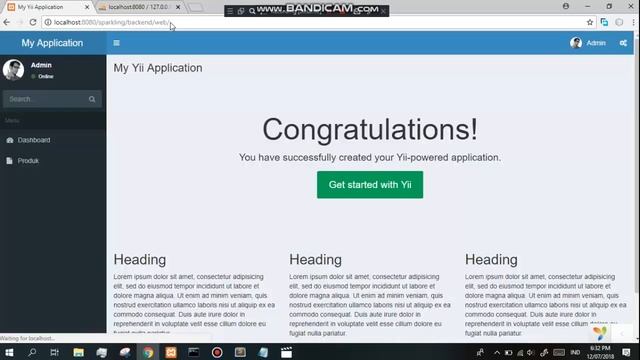Screen dimensions: 640x360
Task: Click the taskbar clock showing 6:32 PM
Action: pyautogui.click(x=600, y=352)
